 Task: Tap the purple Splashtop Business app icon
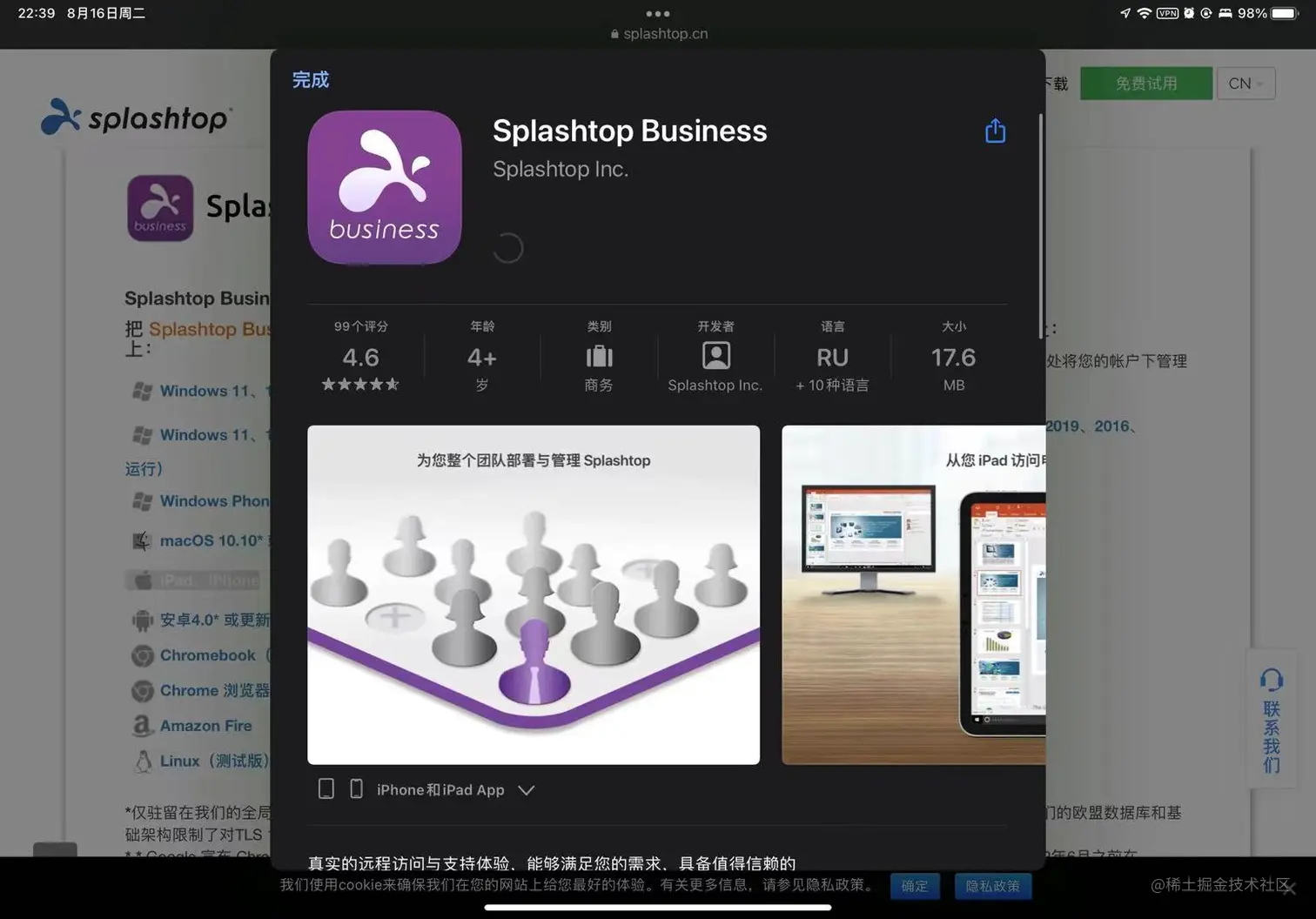[x=385, y=187]
